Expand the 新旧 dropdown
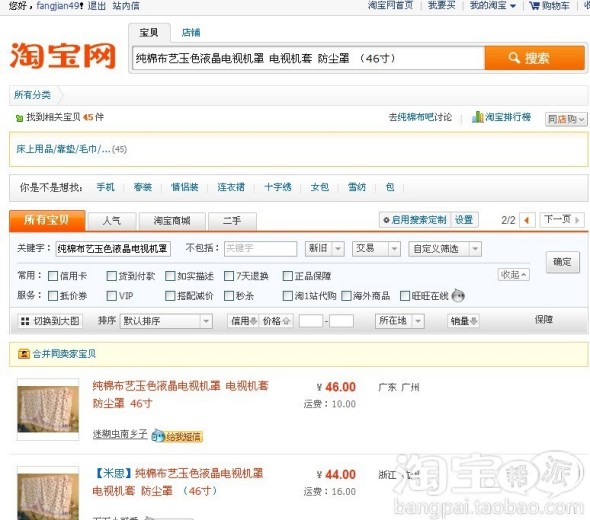This screenshot has width=590, height=520. point(325,249)
